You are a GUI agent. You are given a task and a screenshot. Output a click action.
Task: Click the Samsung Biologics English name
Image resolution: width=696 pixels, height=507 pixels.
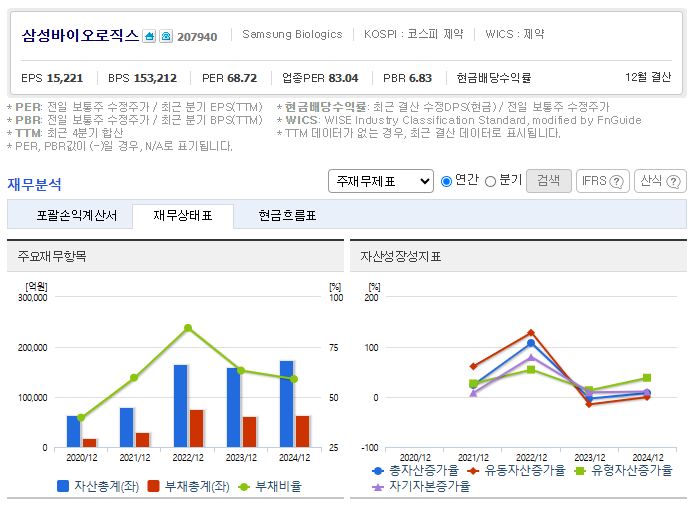point(292,34)
